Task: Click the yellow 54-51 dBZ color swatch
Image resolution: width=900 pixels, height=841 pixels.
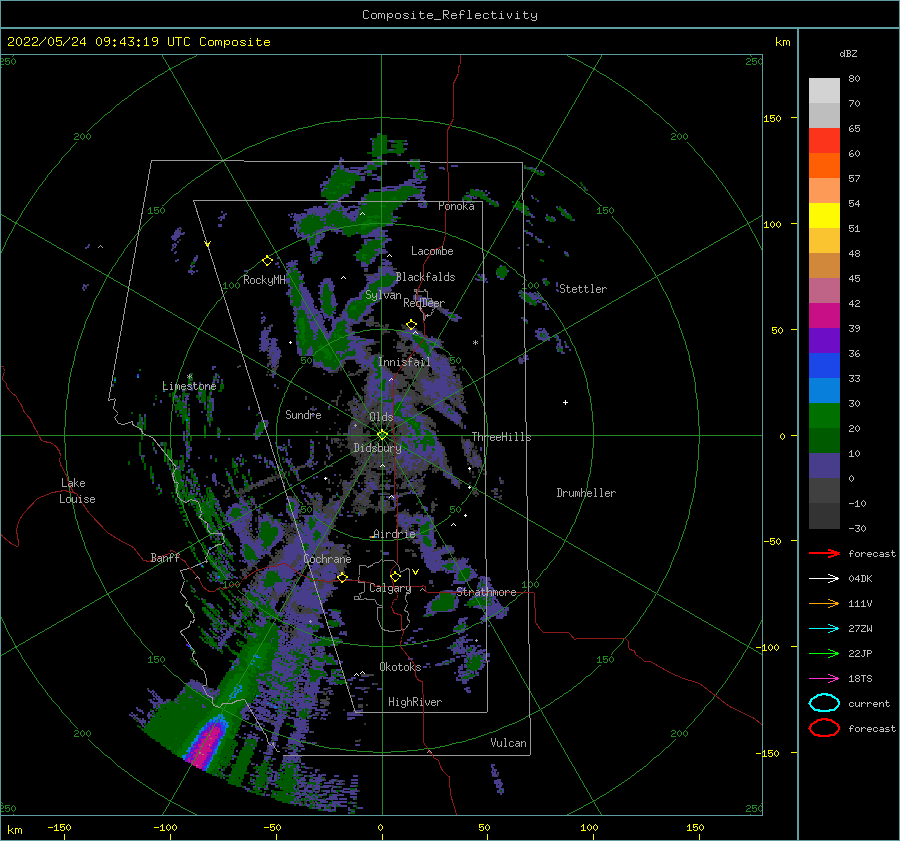Action: pos(824,216)
